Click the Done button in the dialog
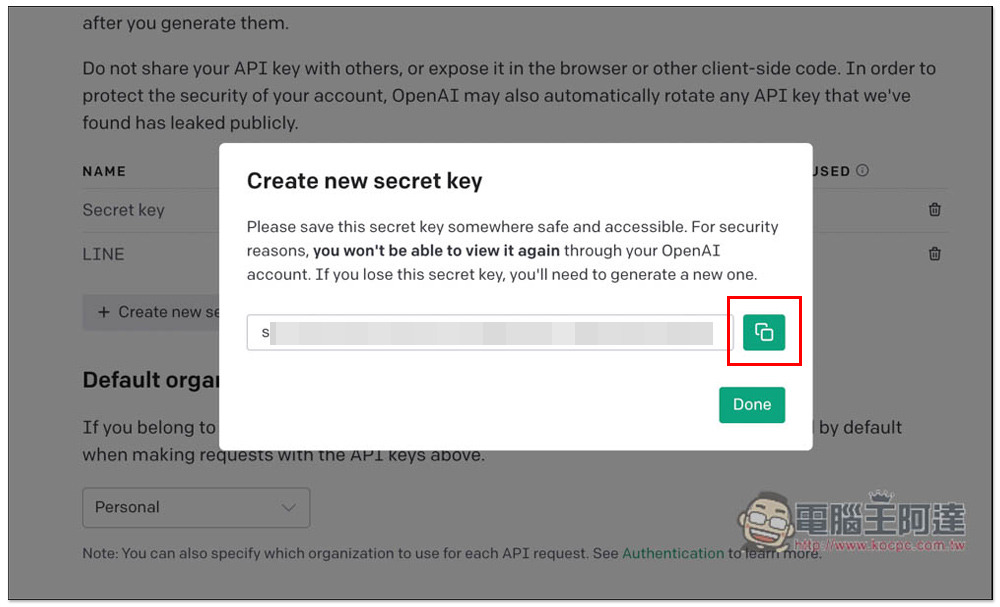Image resolution: width=1000 pixels, height=607 pixels. (751, 405)
